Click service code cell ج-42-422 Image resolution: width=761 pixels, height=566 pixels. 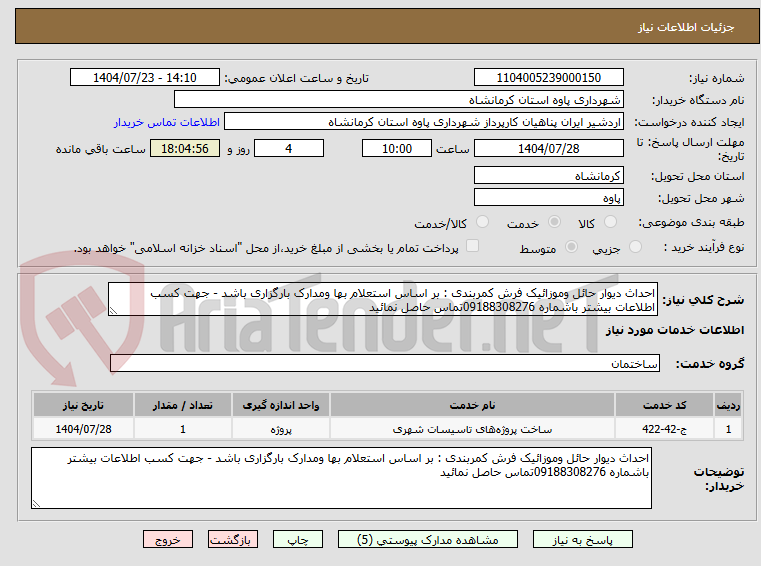pyautogui.click(x=664, y=429)
